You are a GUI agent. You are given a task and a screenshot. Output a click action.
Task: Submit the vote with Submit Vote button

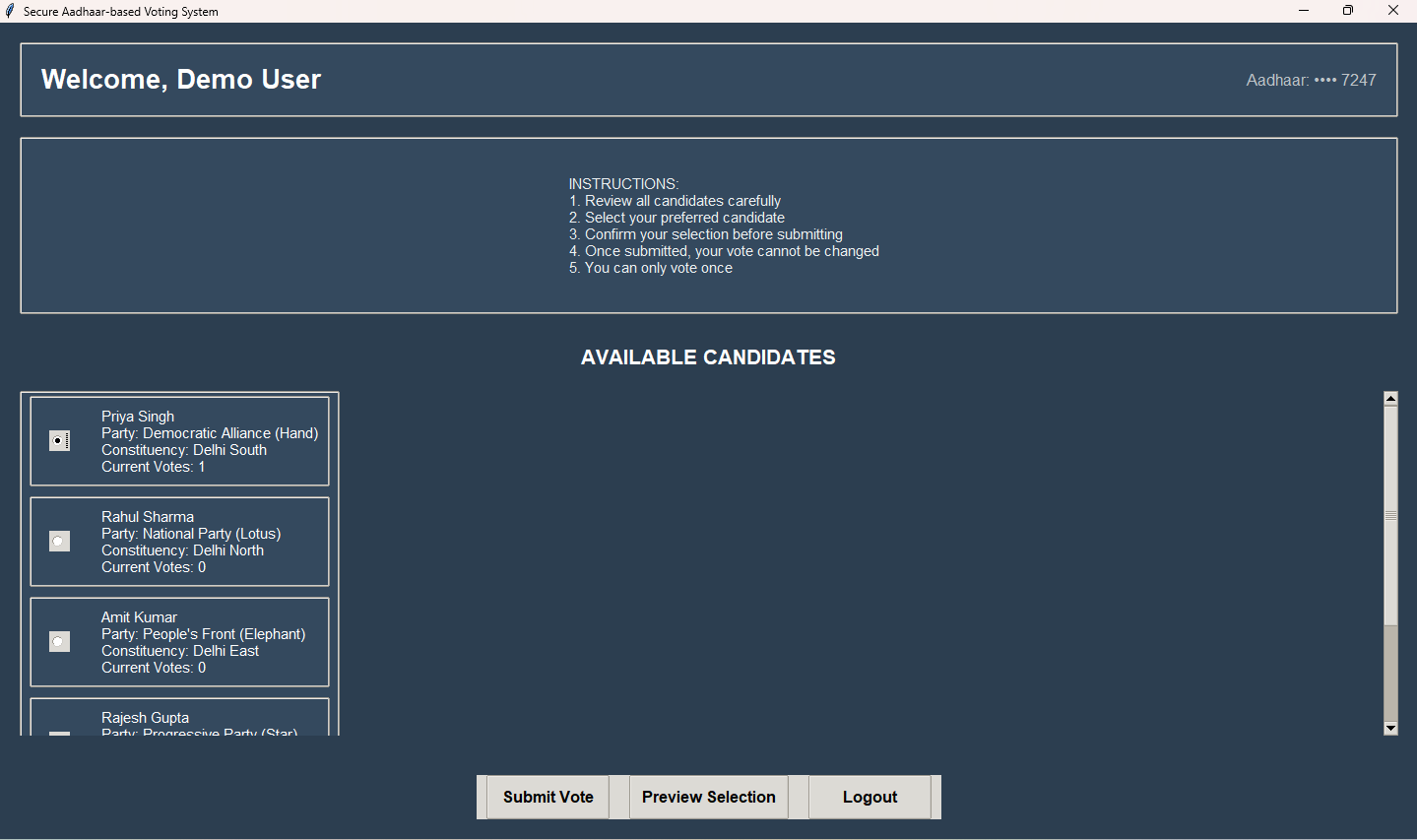pyautogui.click(x=547, y=797)
